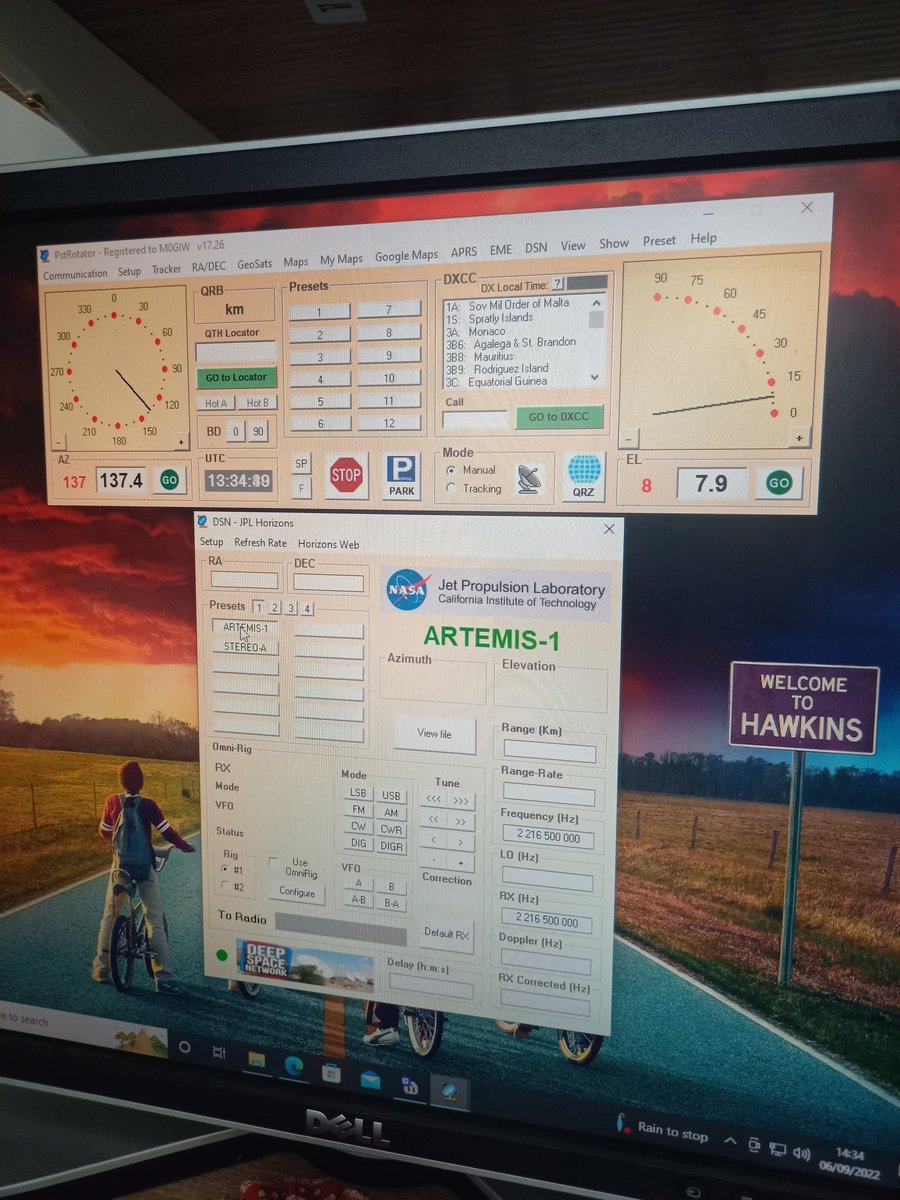This screenshot has height=1200, width=900.
Task: Show hidden system tray icons chevron
Action: point(730,1141)
